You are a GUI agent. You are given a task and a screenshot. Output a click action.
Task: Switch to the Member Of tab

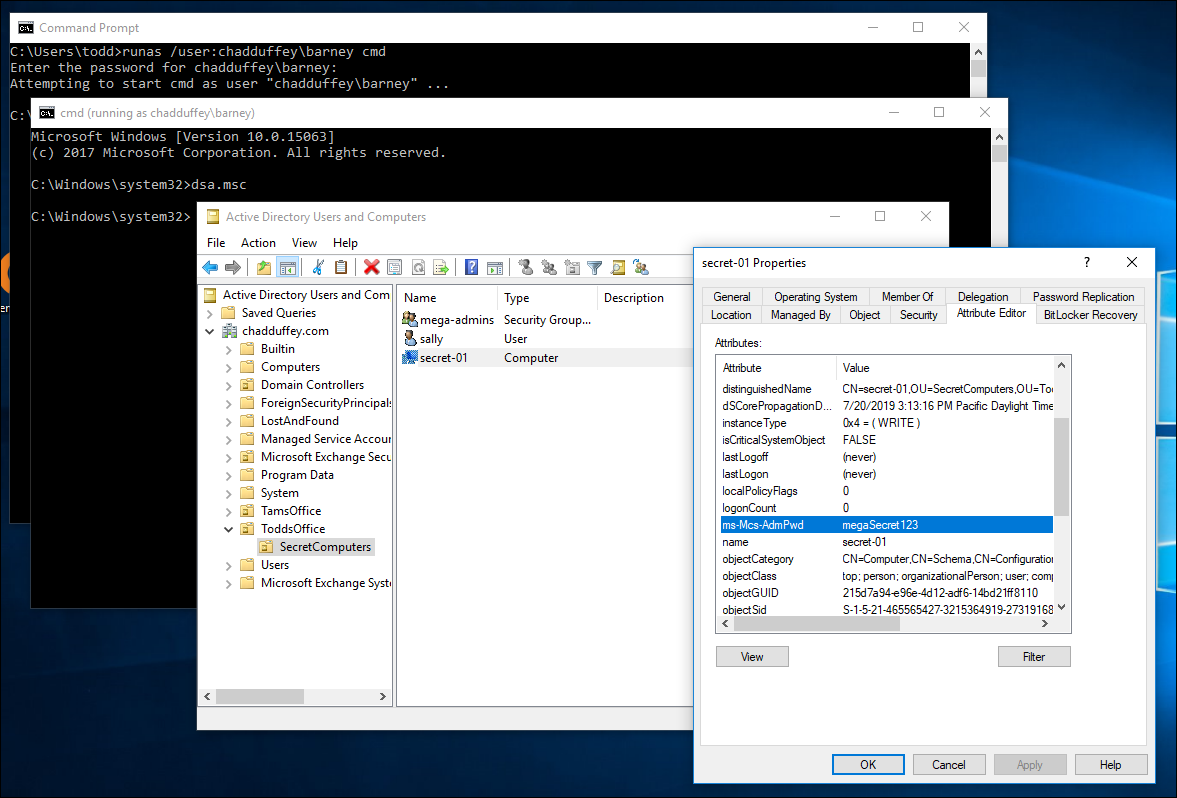[908, 297]
